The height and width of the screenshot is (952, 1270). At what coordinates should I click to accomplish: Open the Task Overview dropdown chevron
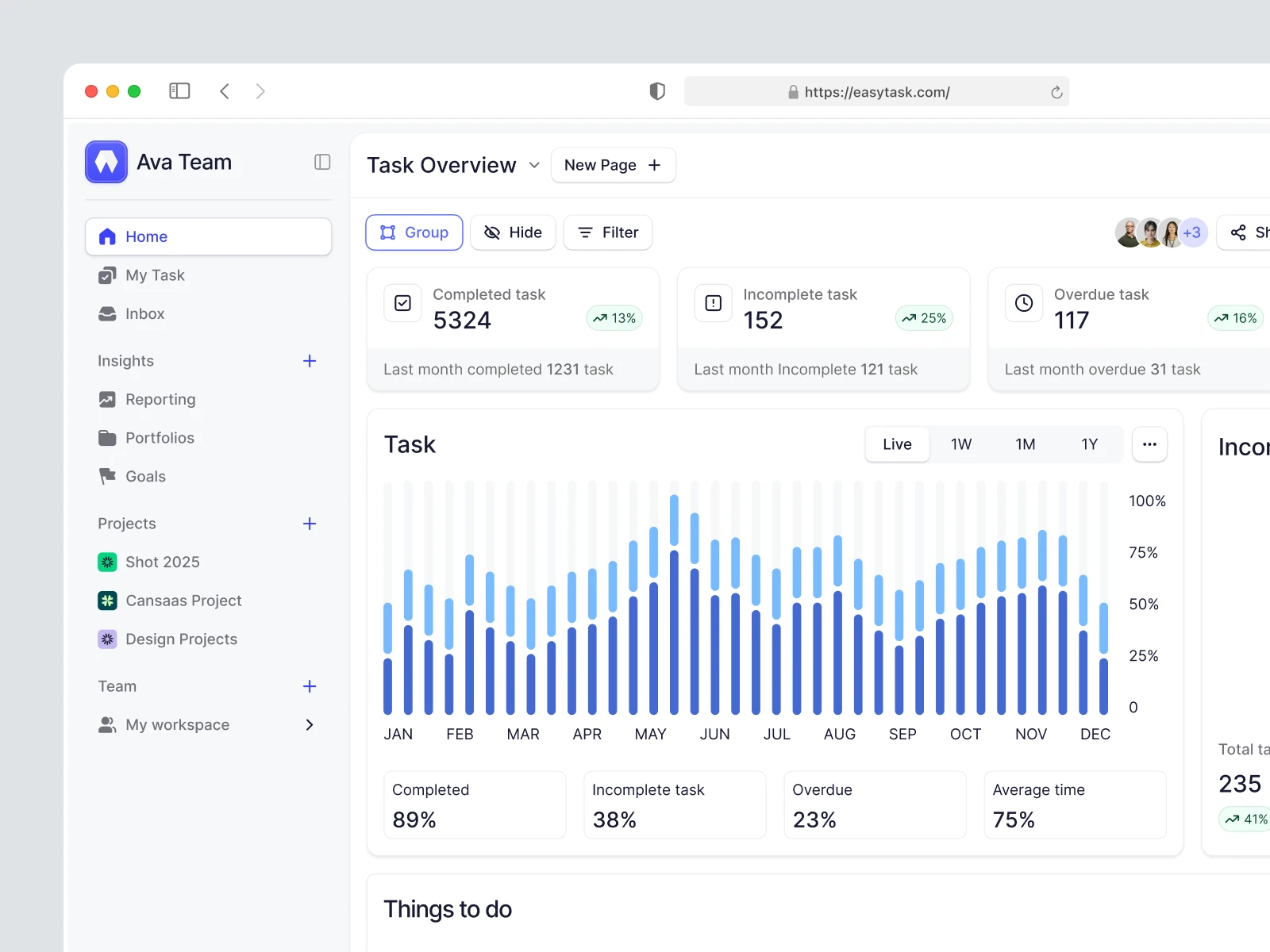[534, 165]
